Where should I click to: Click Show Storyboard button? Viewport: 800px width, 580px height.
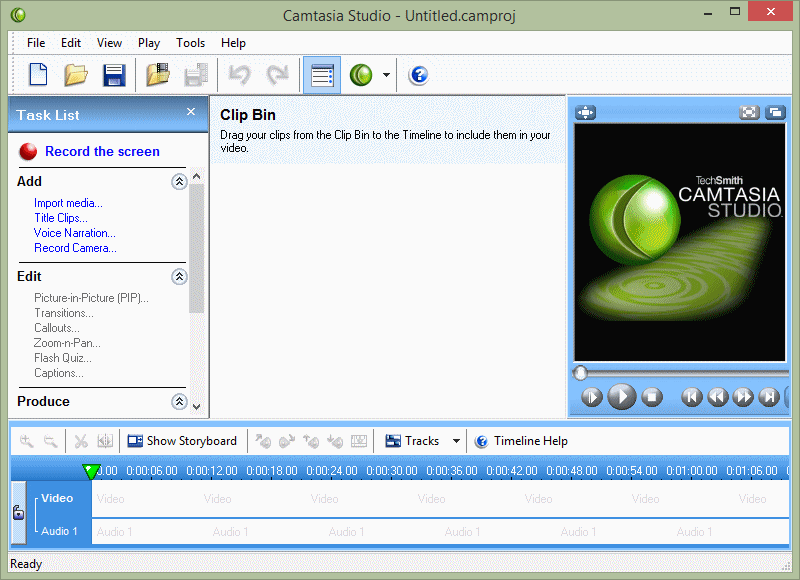[x=182, y=441]
